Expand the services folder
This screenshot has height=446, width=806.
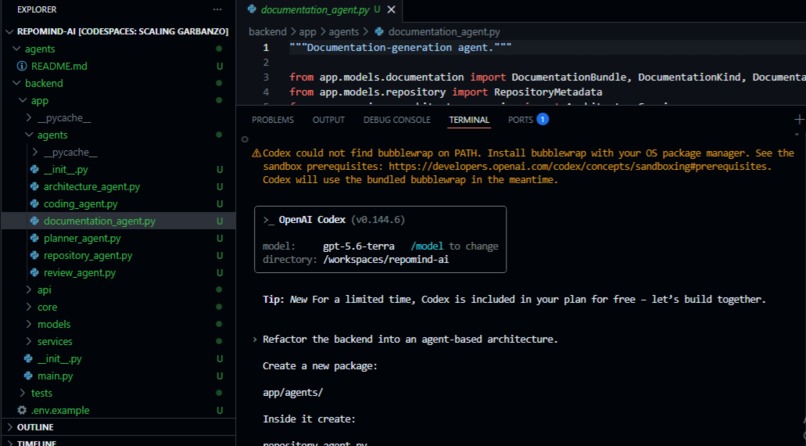pos(29,342)
